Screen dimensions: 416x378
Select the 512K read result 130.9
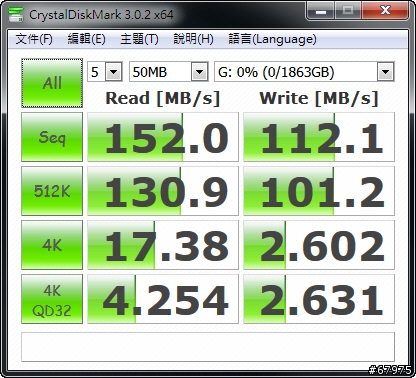pos(163,191)
